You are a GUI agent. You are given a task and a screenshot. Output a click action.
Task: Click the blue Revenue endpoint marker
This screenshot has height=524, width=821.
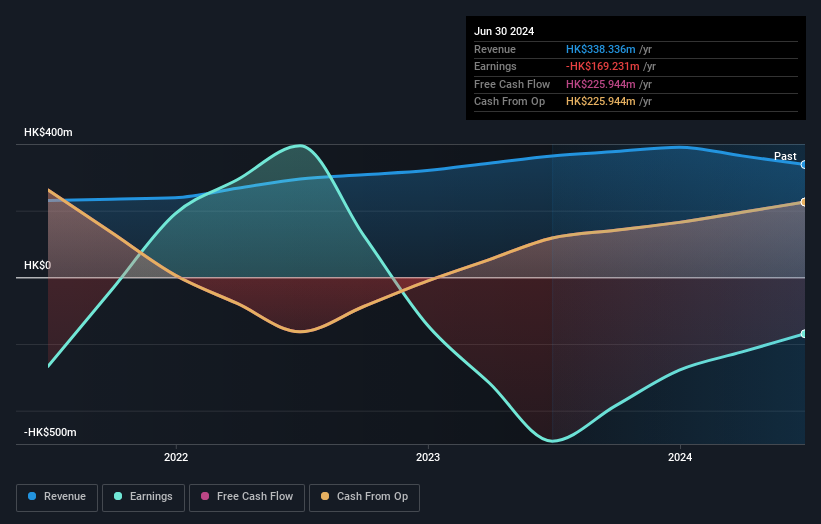tap(803, 164)
